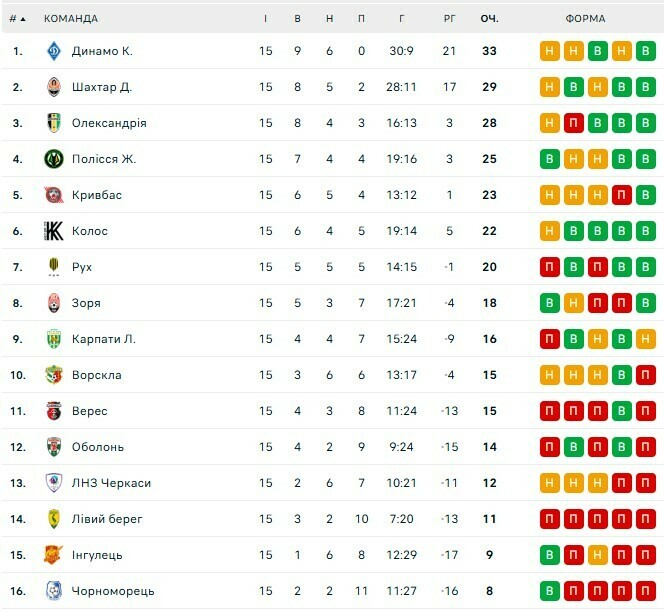Open the ЛНЗ Черкаси team page

click(111, 483)
